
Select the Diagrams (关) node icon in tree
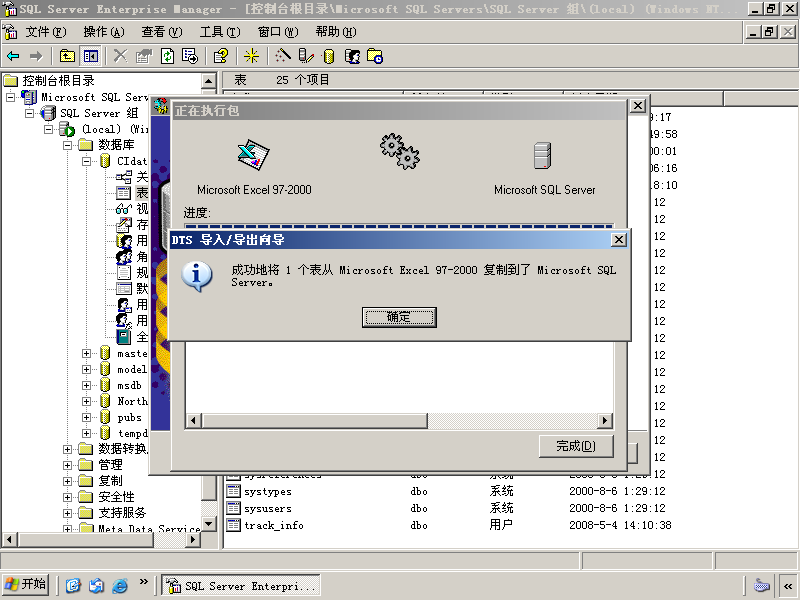click(124, 177)
